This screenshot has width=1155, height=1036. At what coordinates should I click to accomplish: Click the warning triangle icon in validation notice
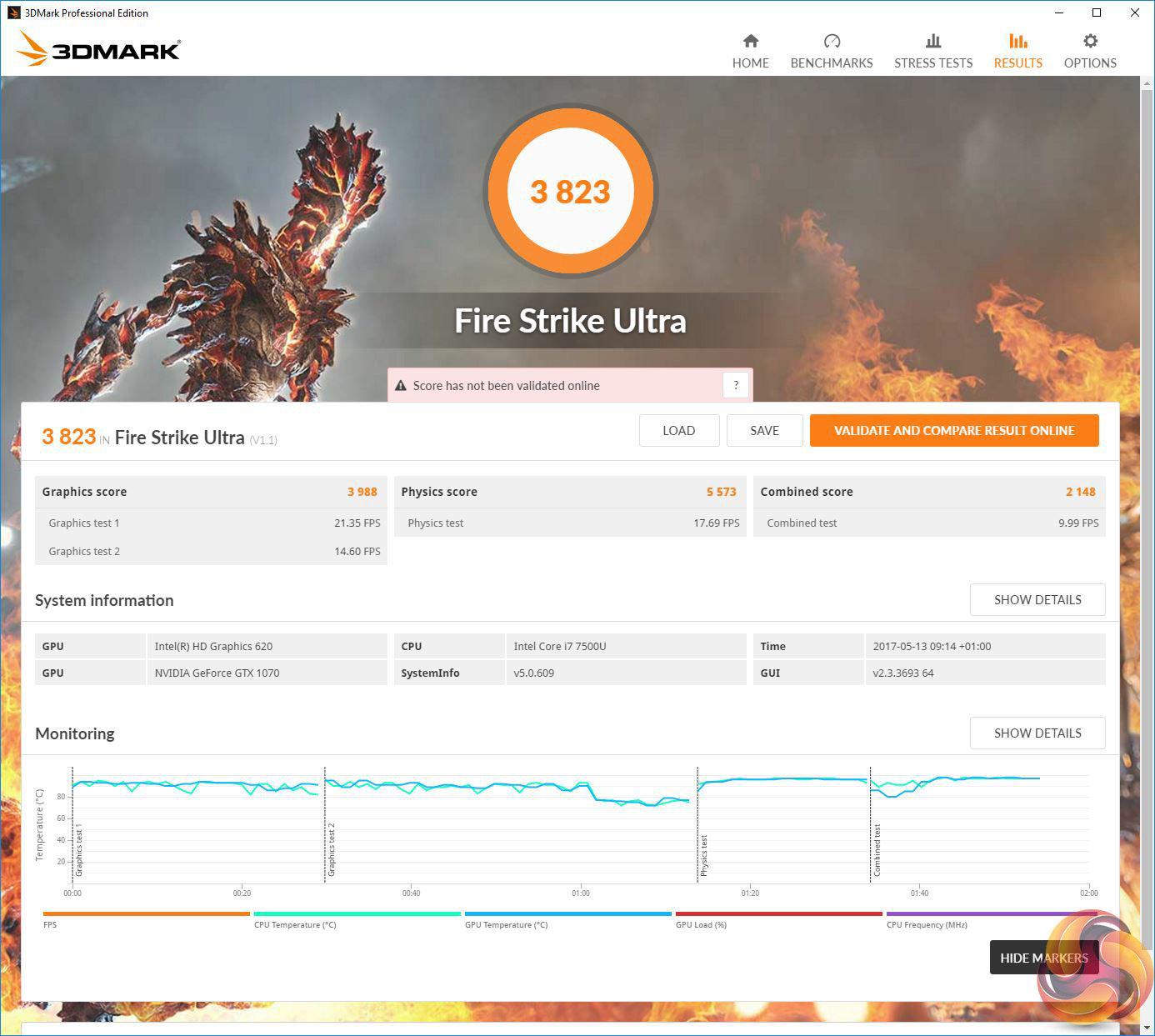click(400, 386)
